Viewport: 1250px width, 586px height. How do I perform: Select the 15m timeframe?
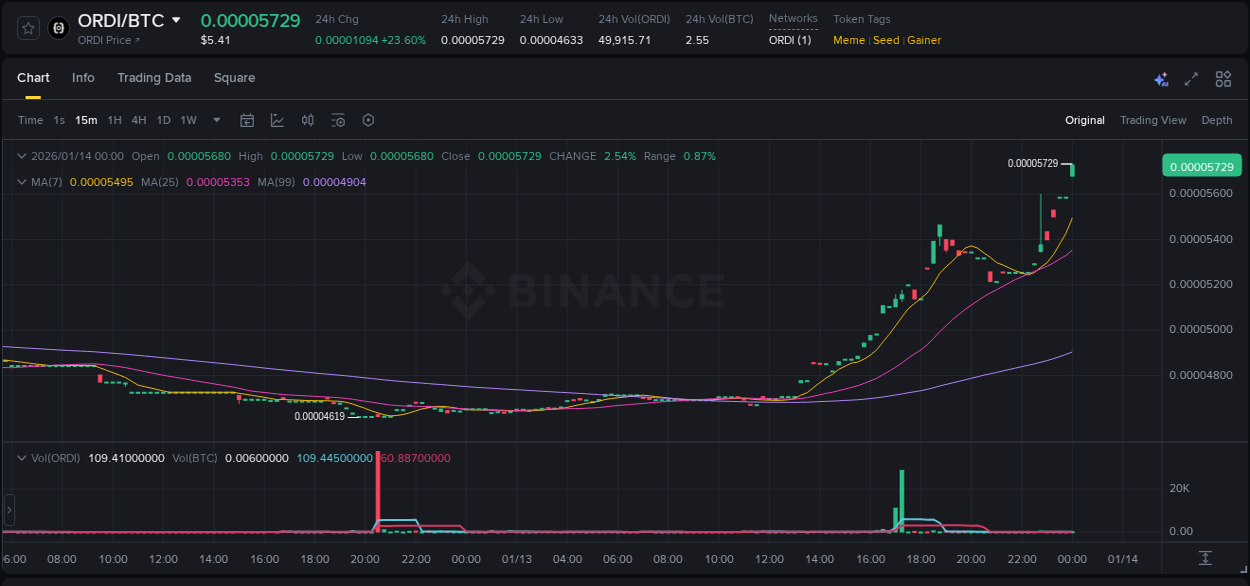point(86,120)
